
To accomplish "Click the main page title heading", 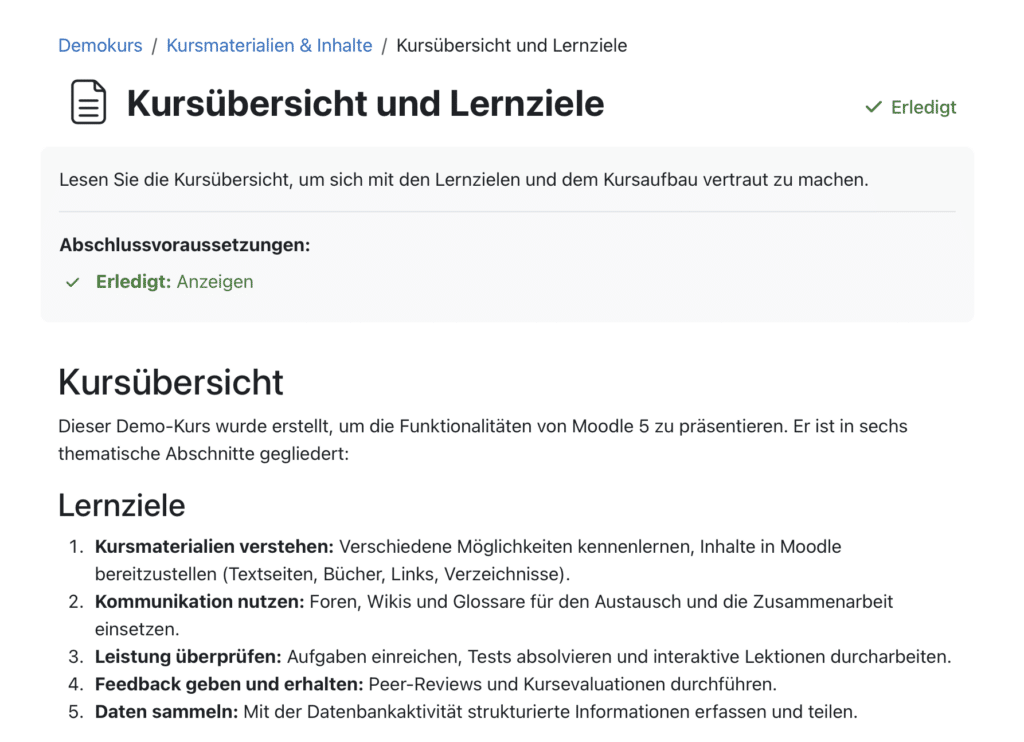I will 365,103.
